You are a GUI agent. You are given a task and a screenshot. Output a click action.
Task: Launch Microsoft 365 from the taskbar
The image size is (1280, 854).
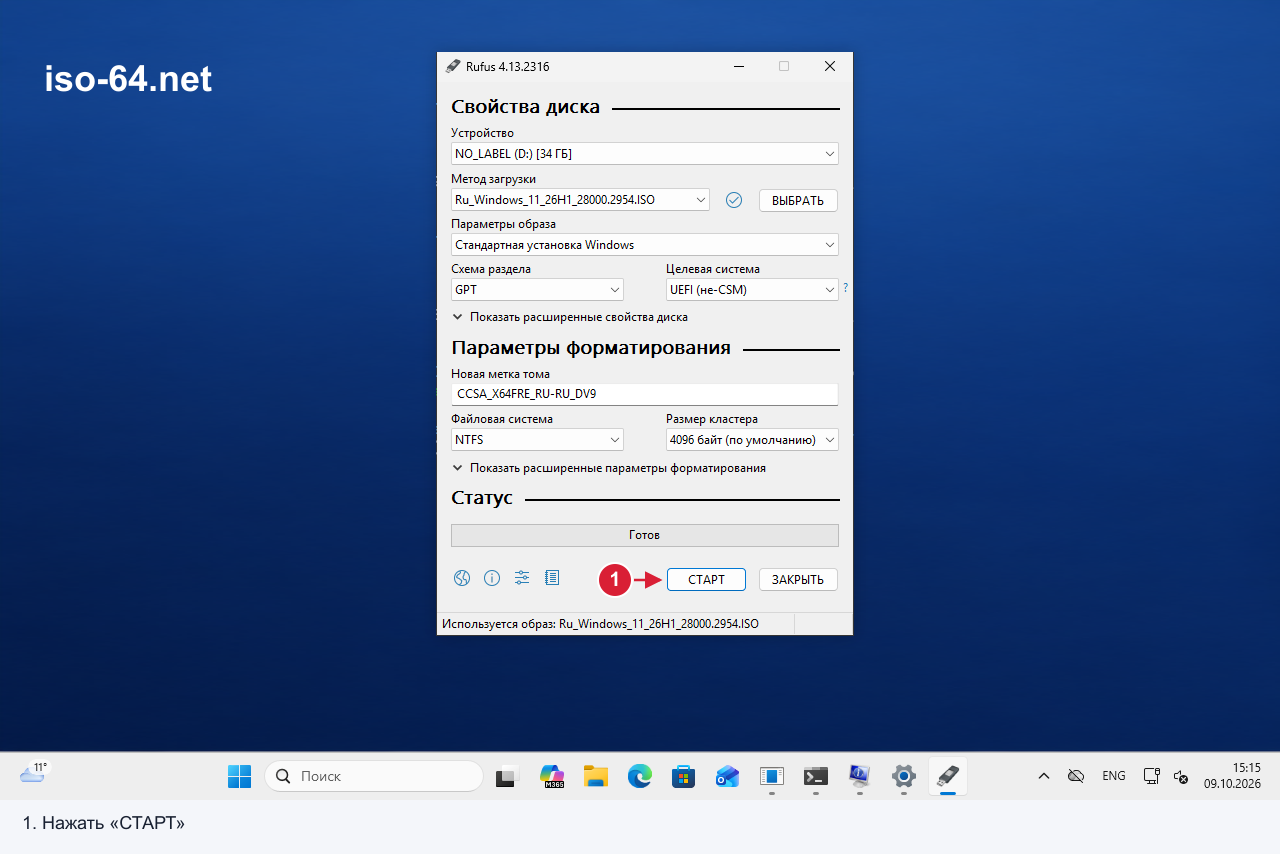[552, 776]
